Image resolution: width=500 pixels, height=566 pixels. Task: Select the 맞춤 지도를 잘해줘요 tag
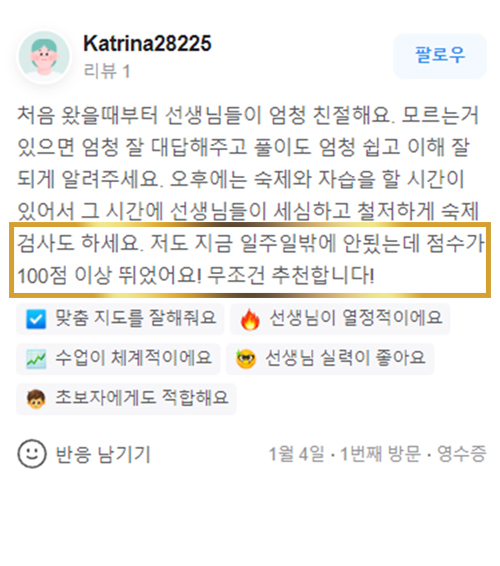click(120, 319)
